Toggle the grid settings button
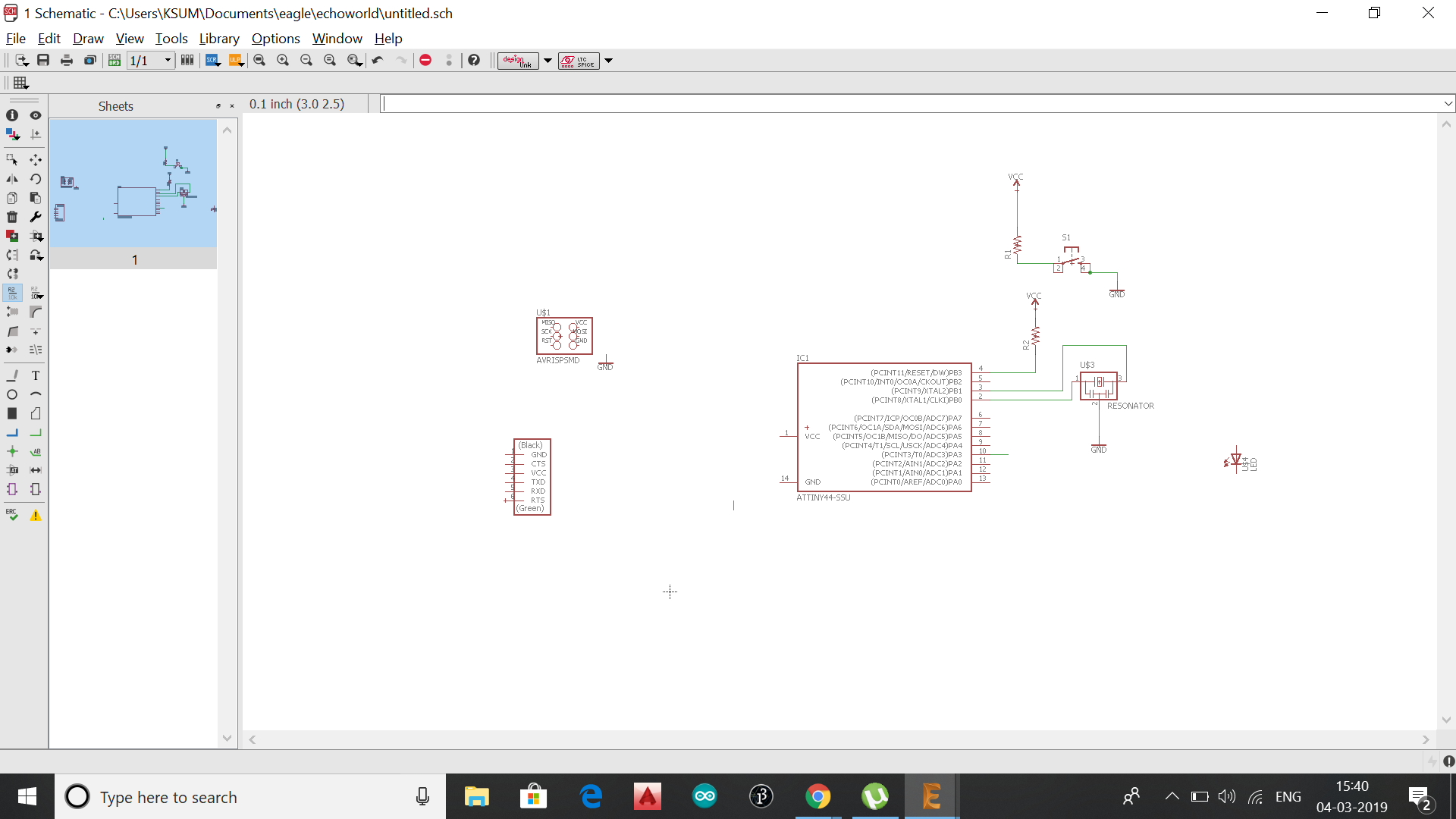The height and width of the screenshot is (819, 1456). pyautogui.click(x=20, y=83)
